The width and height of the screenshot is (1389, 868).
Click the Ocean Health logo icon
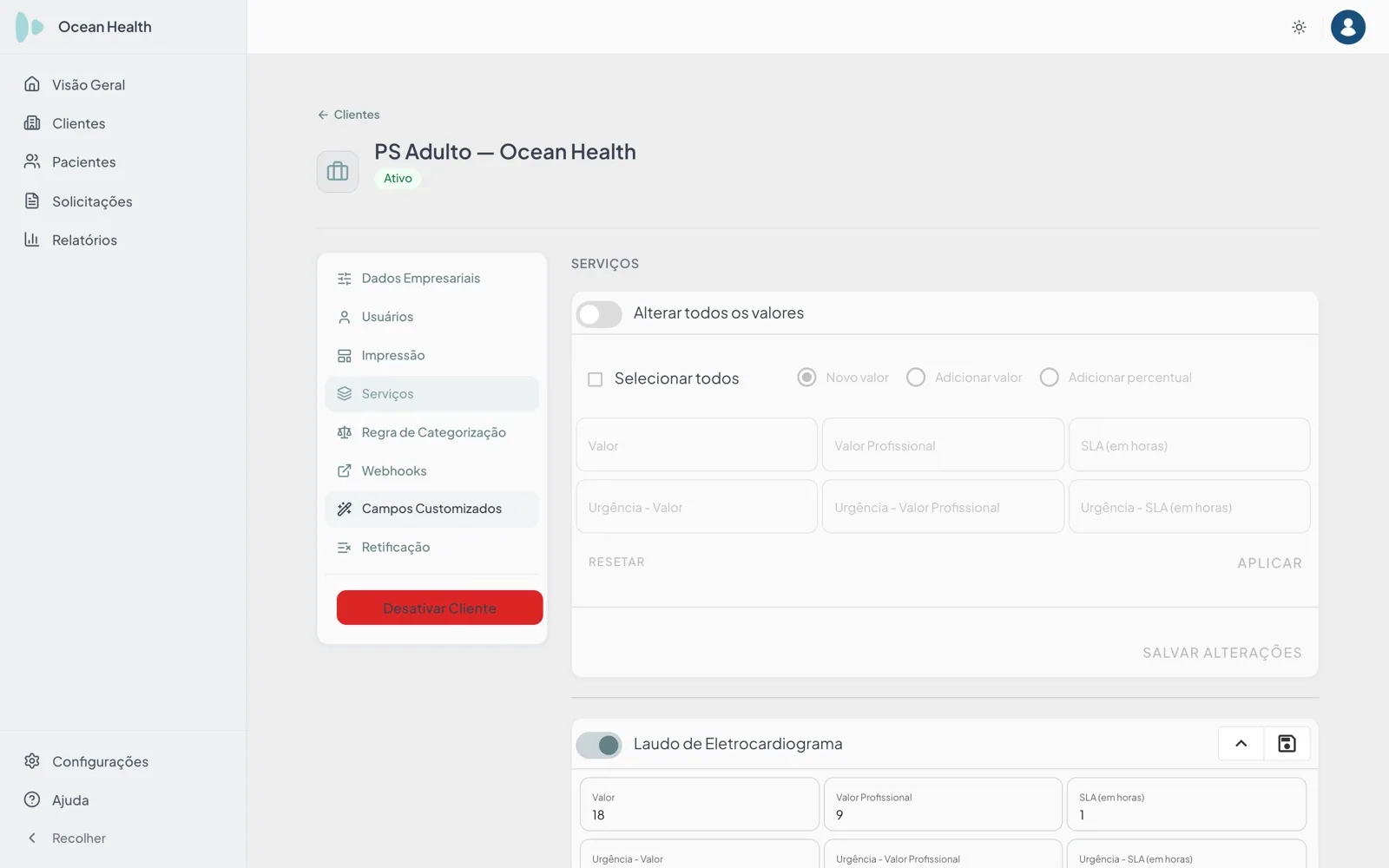tap(30, 27)
